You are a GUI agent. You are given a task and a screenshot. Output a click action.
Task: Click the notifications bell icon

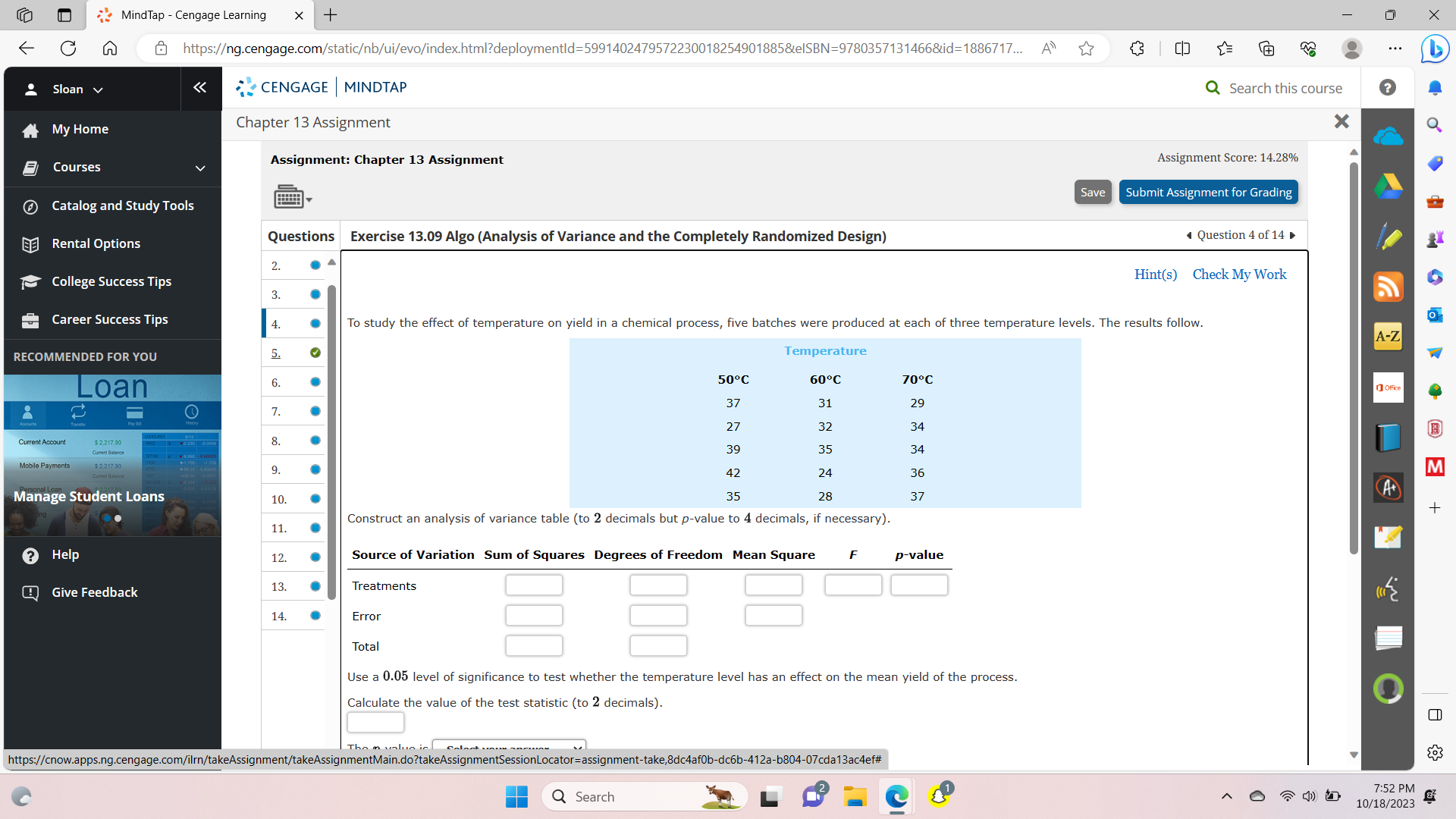(x=1434, y=88)
